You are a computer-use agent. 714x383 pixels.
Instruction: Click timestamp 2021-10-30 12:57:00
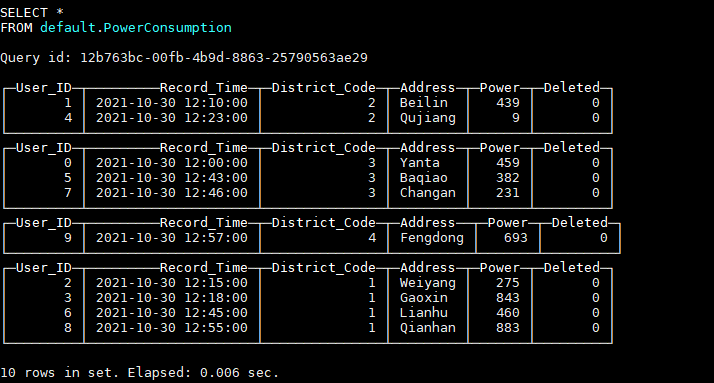pyautogui.click(x=172, y=238)
